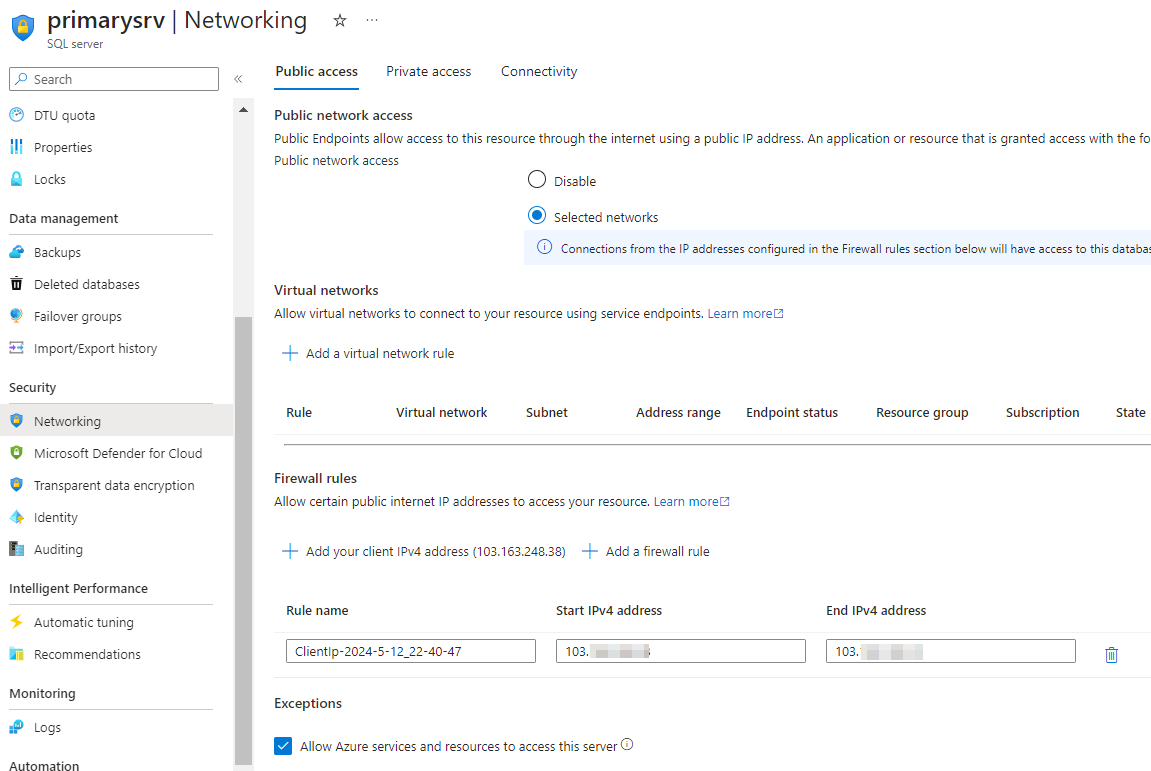Viewport: 1151px width, 771px height.
Task: Select the Disable radio button
Action: coord(537,179)
